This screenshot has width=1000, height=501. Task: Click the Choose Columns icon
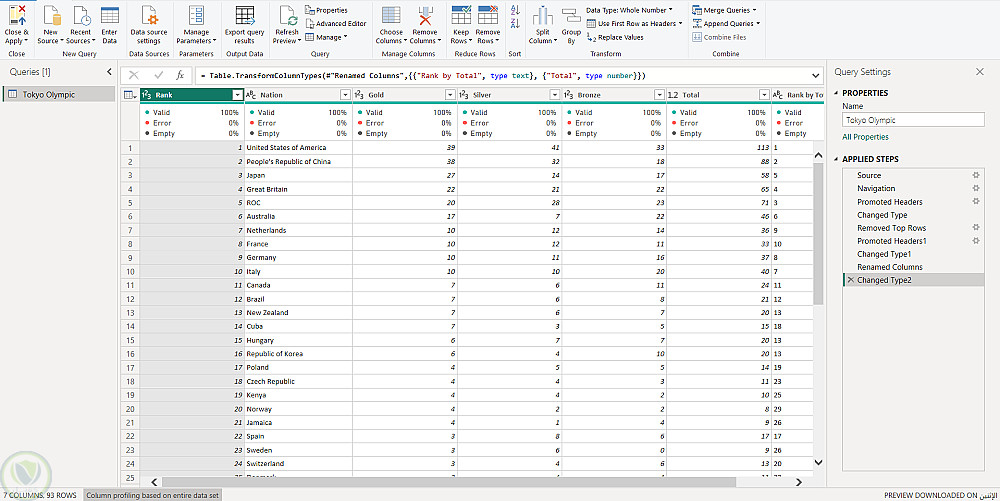391,15
